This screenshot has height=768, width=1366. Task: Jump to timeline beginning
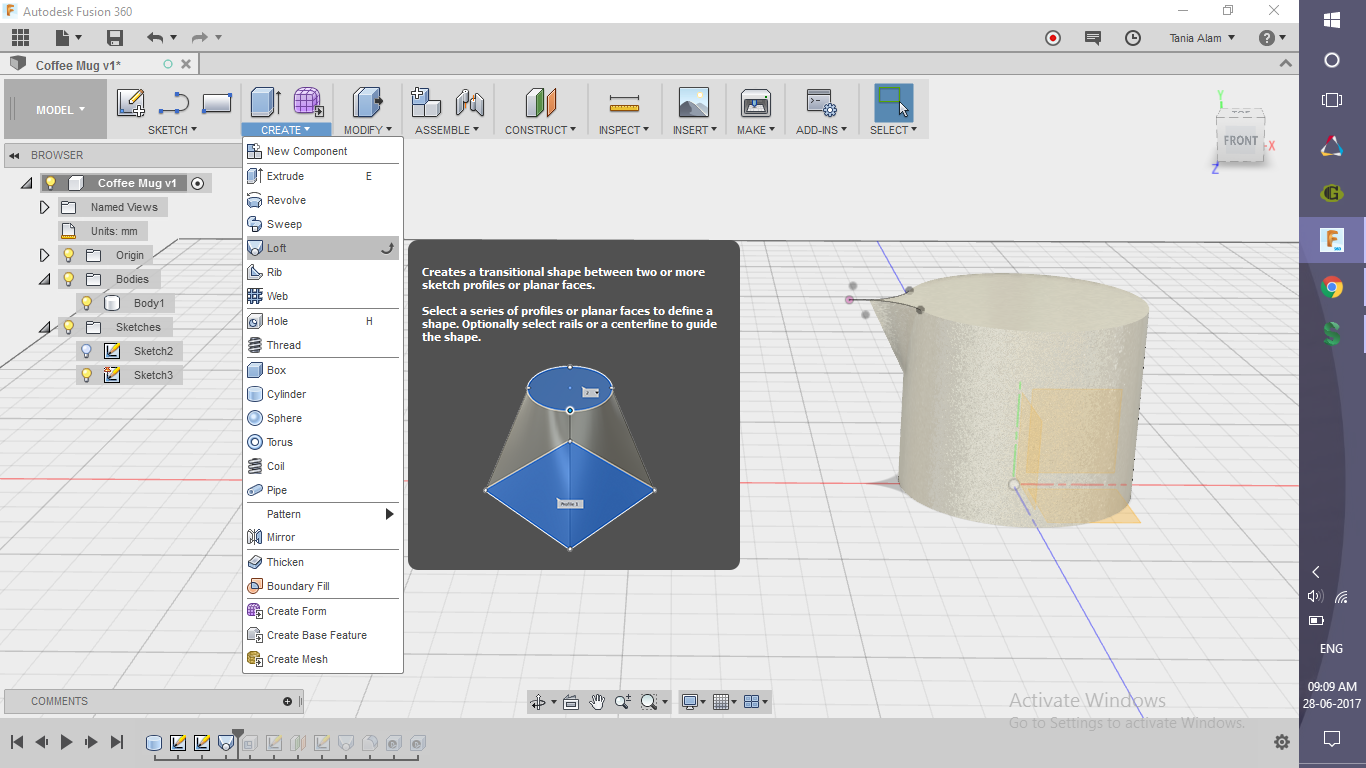17,742
